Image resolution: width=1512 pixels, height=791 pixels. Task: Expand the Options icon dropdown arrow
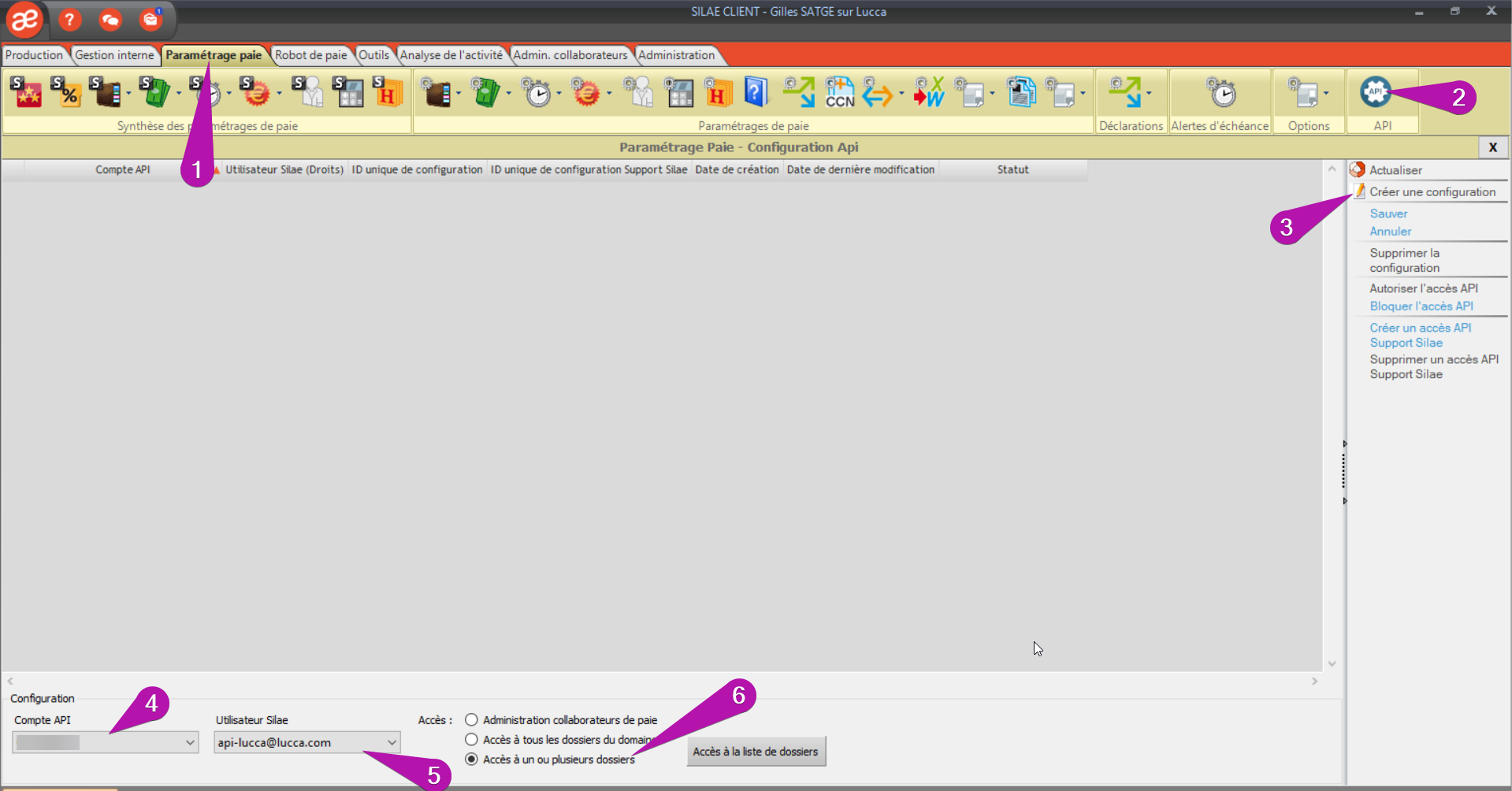[1326, 94]
